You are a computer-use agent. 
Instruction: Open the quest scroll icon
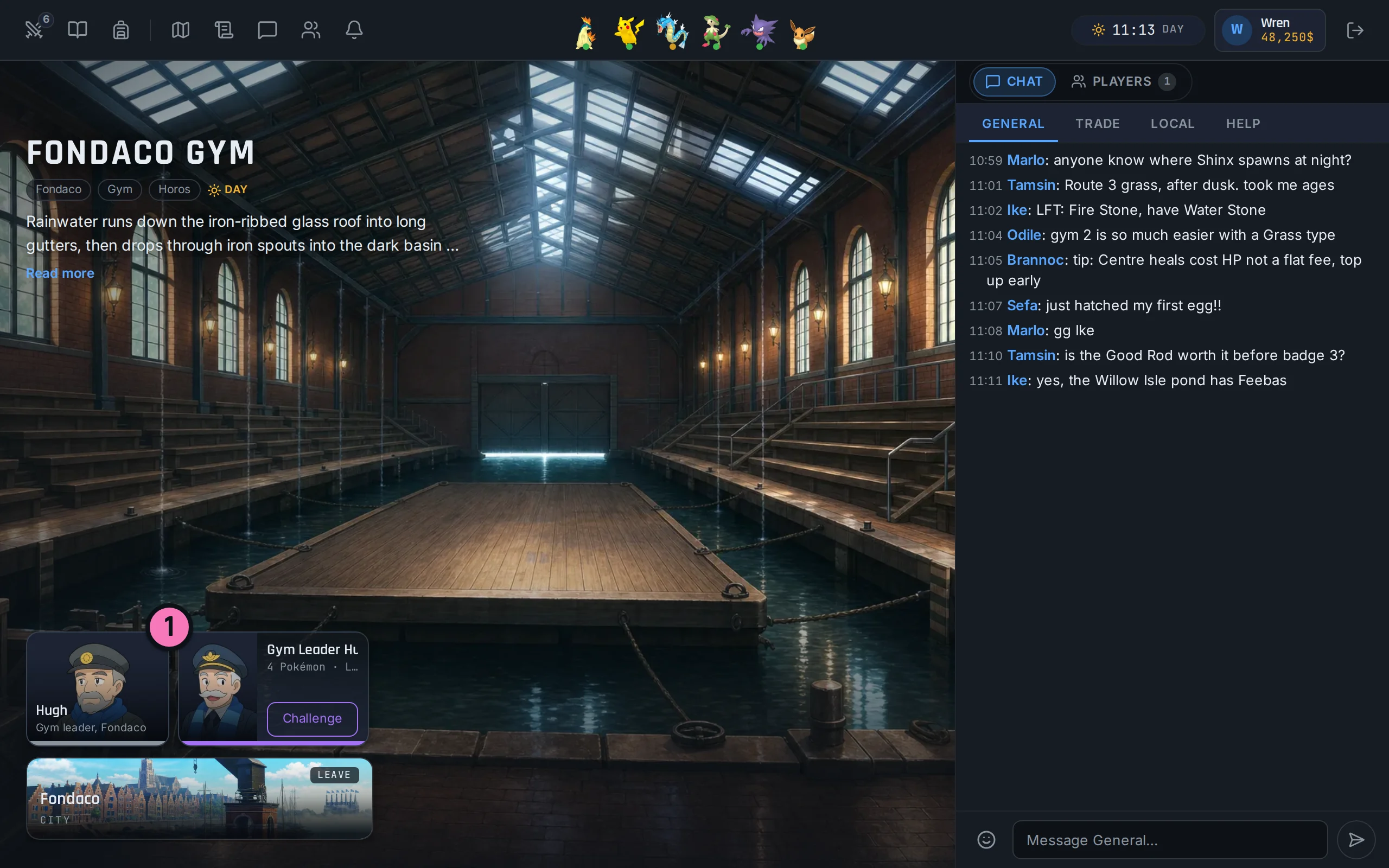coord(224,30)
